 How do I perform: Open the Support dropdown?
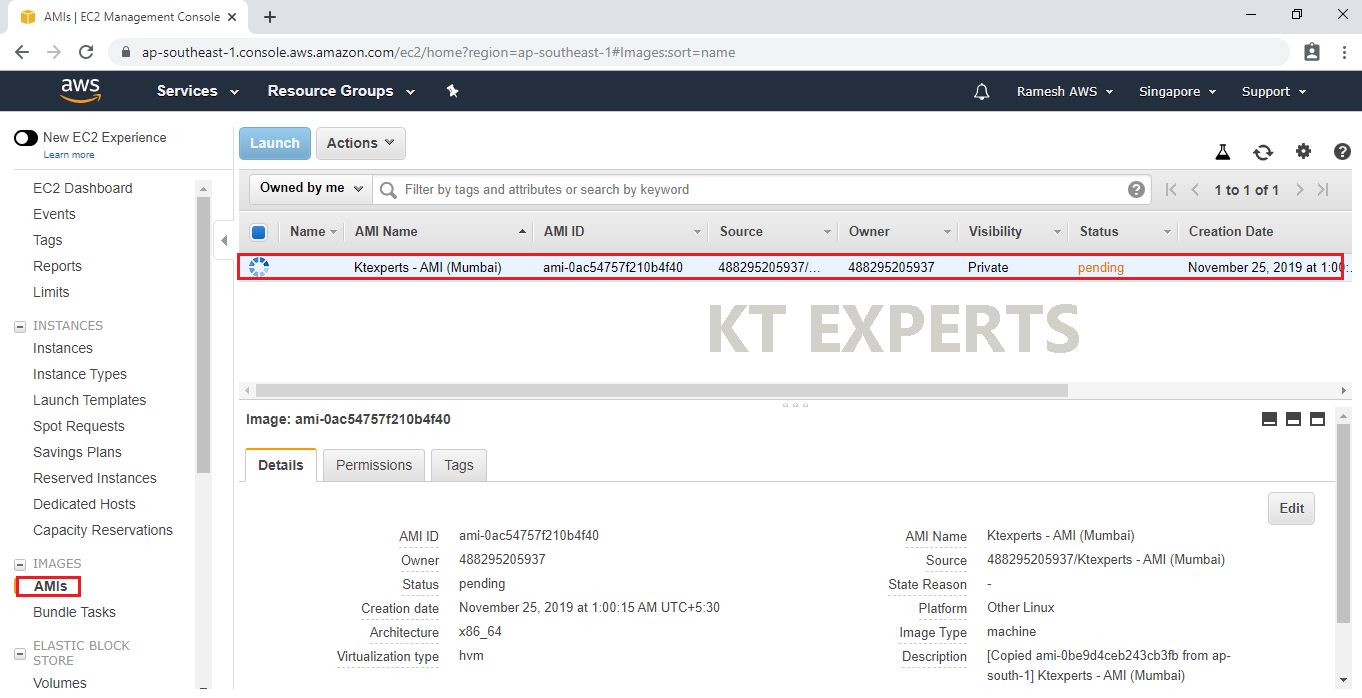coord(1274,91)
